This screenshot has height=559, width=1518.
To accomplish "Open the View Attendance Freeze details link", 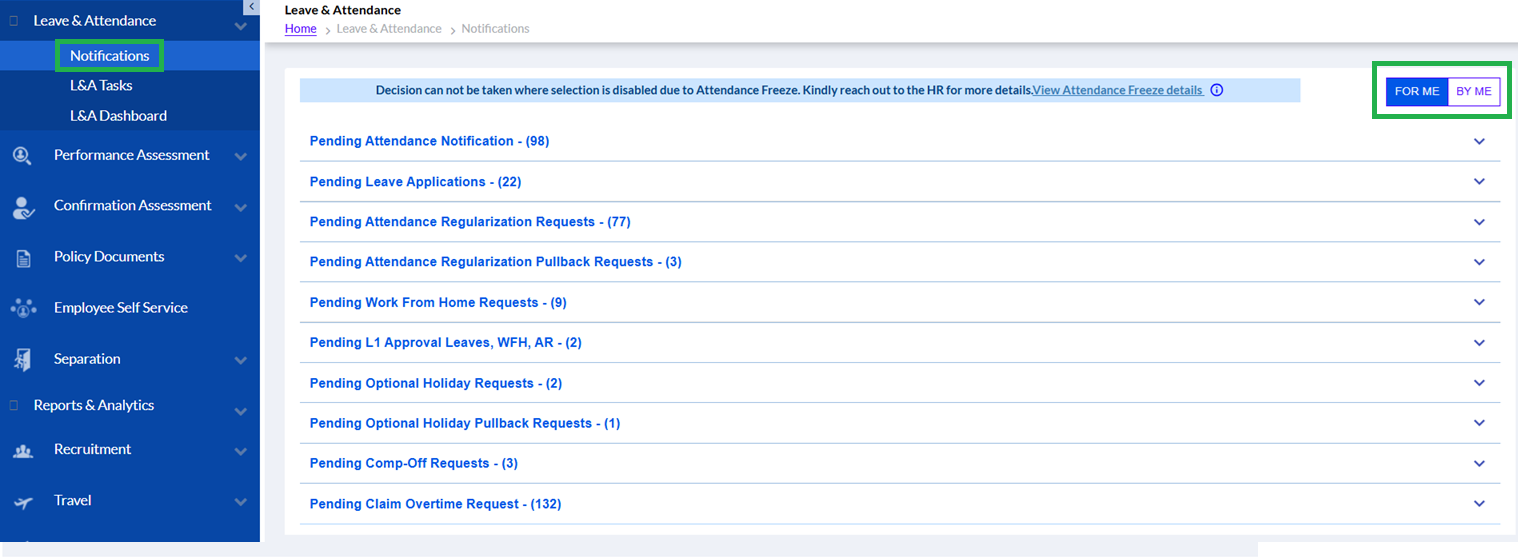I will (x=1117, y=90).
